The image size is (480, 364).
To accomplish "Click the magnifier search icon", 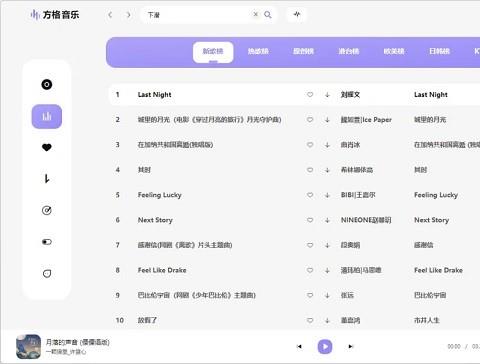I will 268,15.
